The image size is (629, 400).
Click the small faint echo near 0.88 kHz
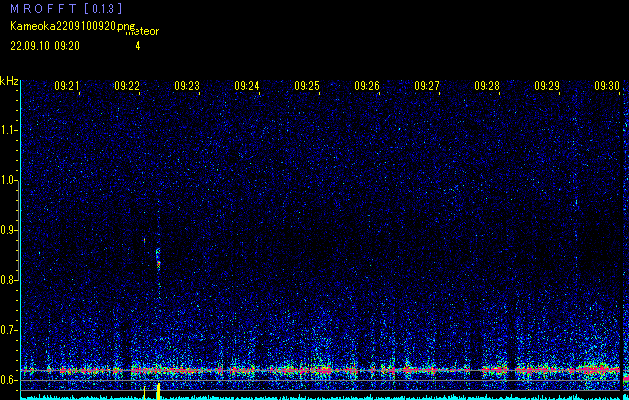point(144,240)
